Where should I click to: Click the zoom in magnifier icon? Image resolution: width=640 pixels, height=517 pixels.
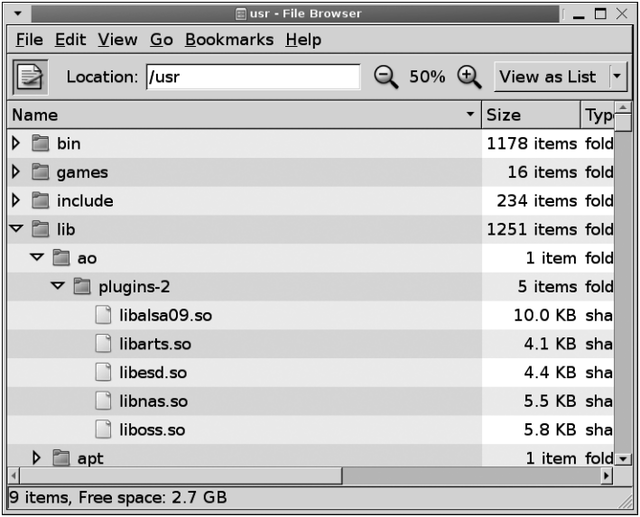click(468, 77)
